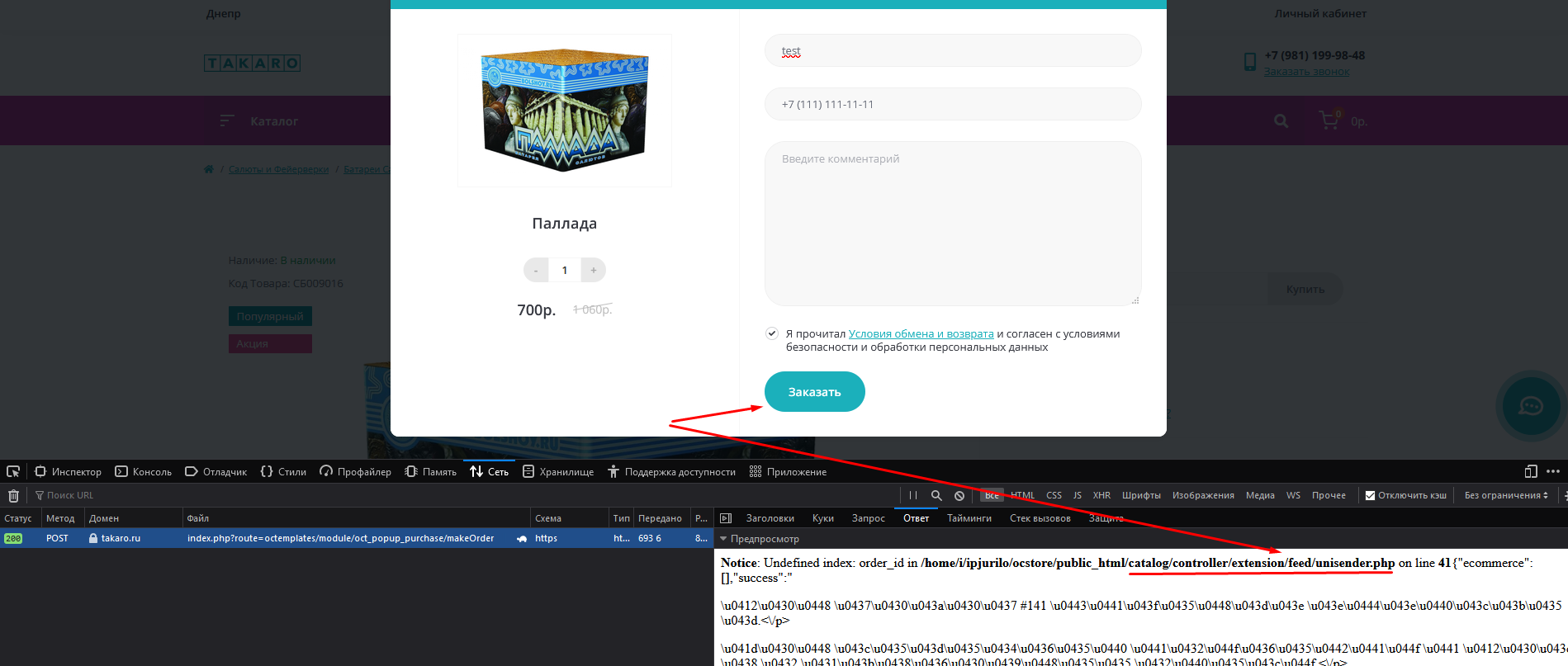Viewport: 1568px width, 666px height.
Task: Clear network log with trash icon
Action: click(x=13, y=496)
